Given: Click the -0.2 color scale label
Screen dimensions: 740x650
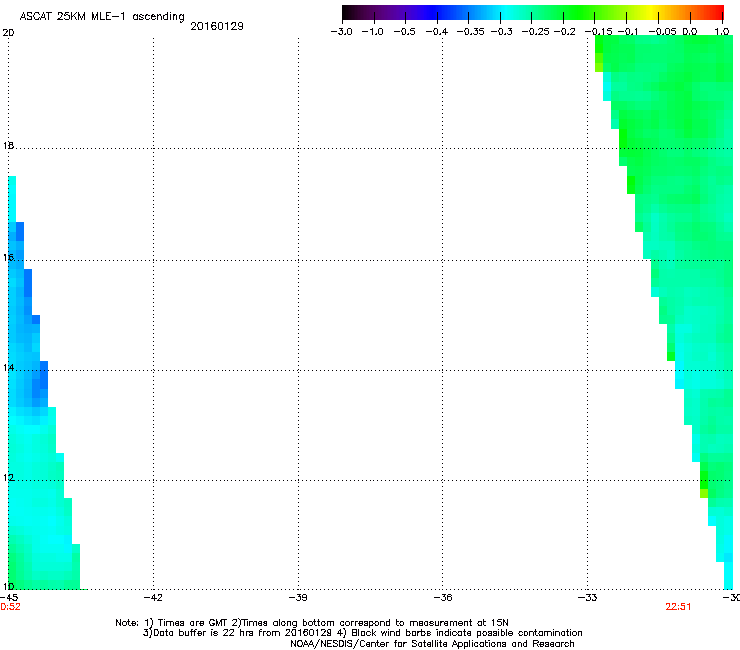Looking at the screenshot, I should tap(565, 32).
